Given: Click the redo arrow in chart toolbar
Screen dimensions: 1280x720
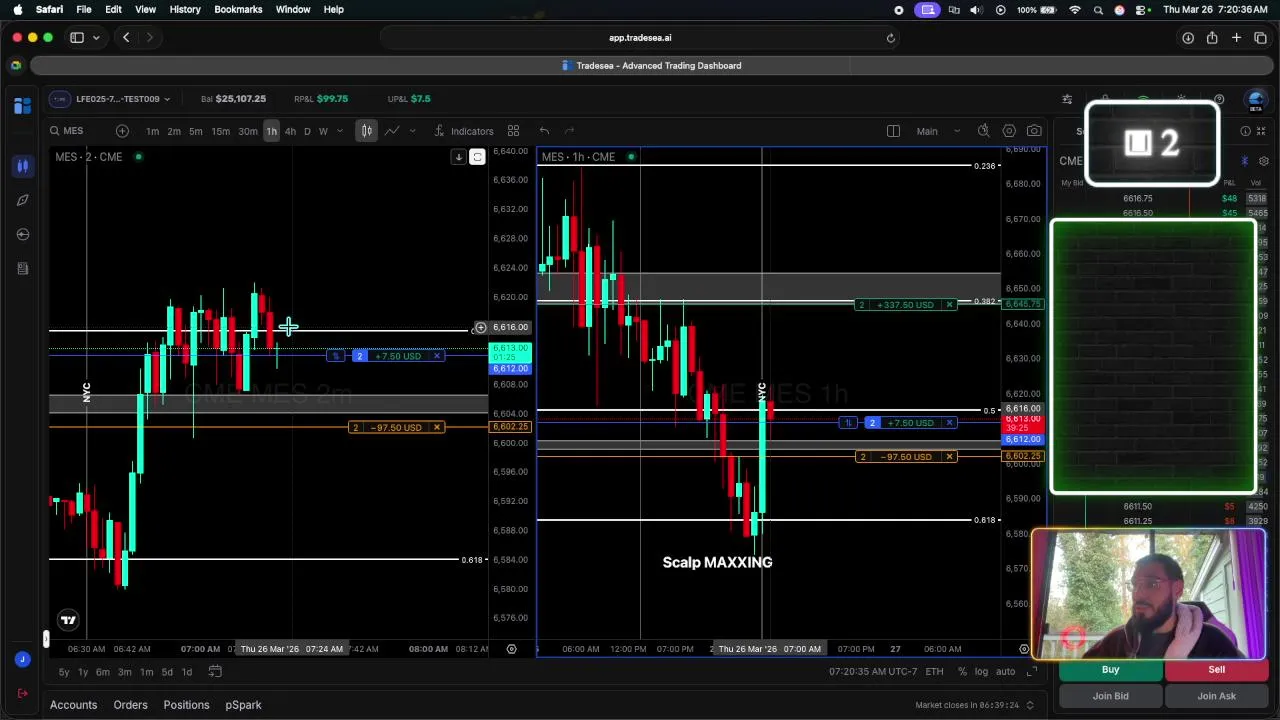Looking at the screenshot, I should pos(569,131).
